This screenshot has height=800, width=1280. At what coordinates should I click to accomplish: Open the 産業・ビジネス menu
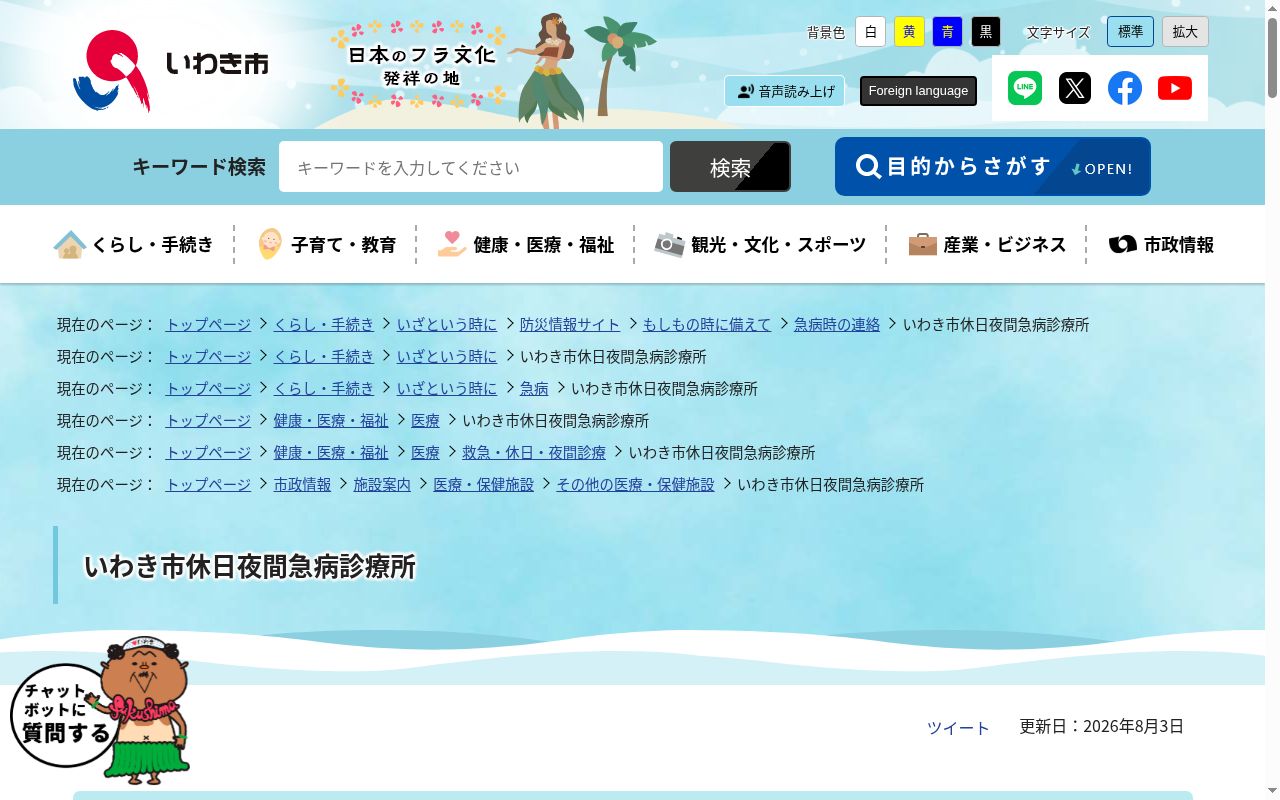pyautogui.click(x=987, y=244)
